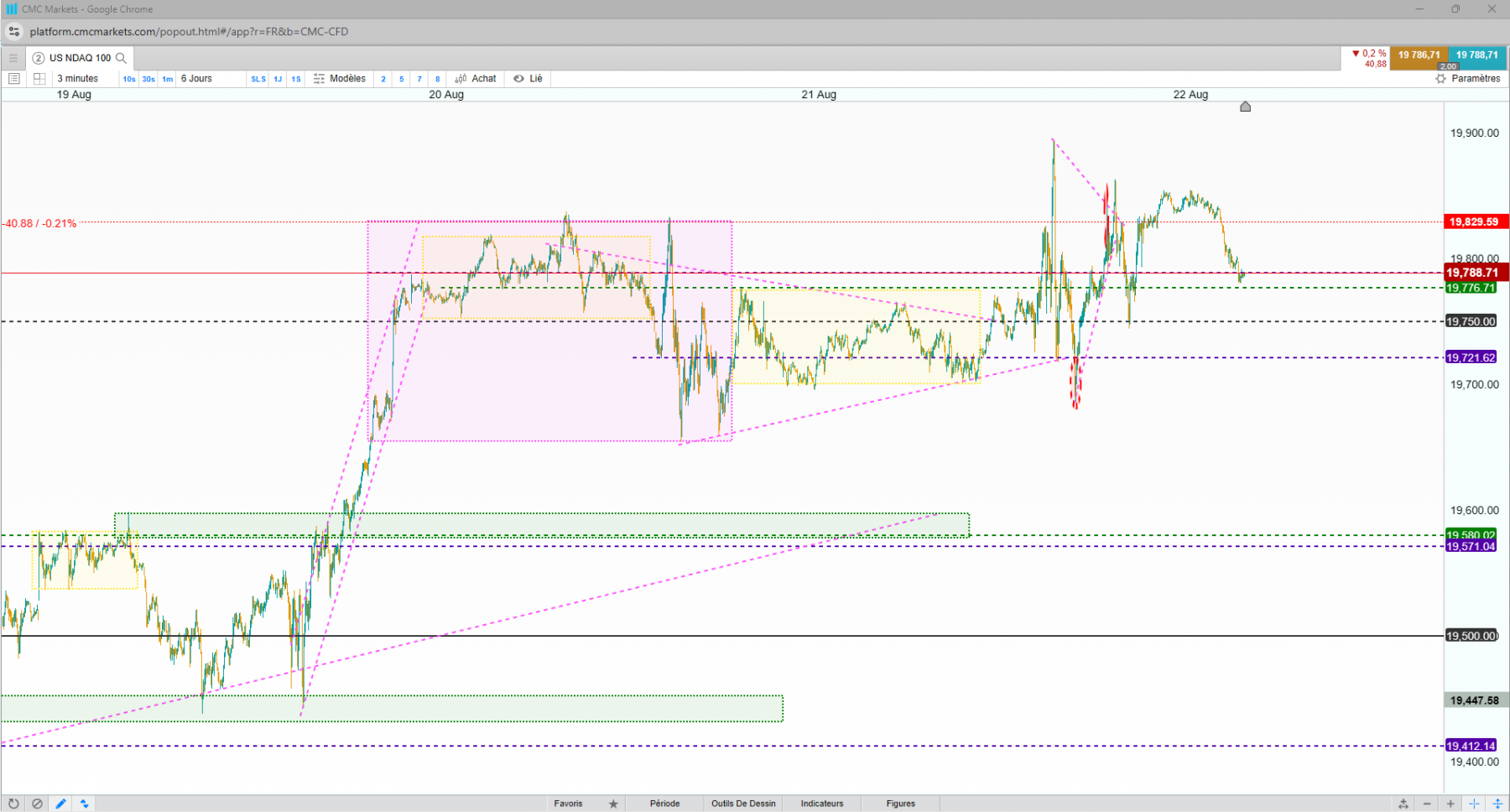The width and height of the screenshot is (1510, 812).
Task: Reset the chart with the refresh icon
Action: point(13,804)
